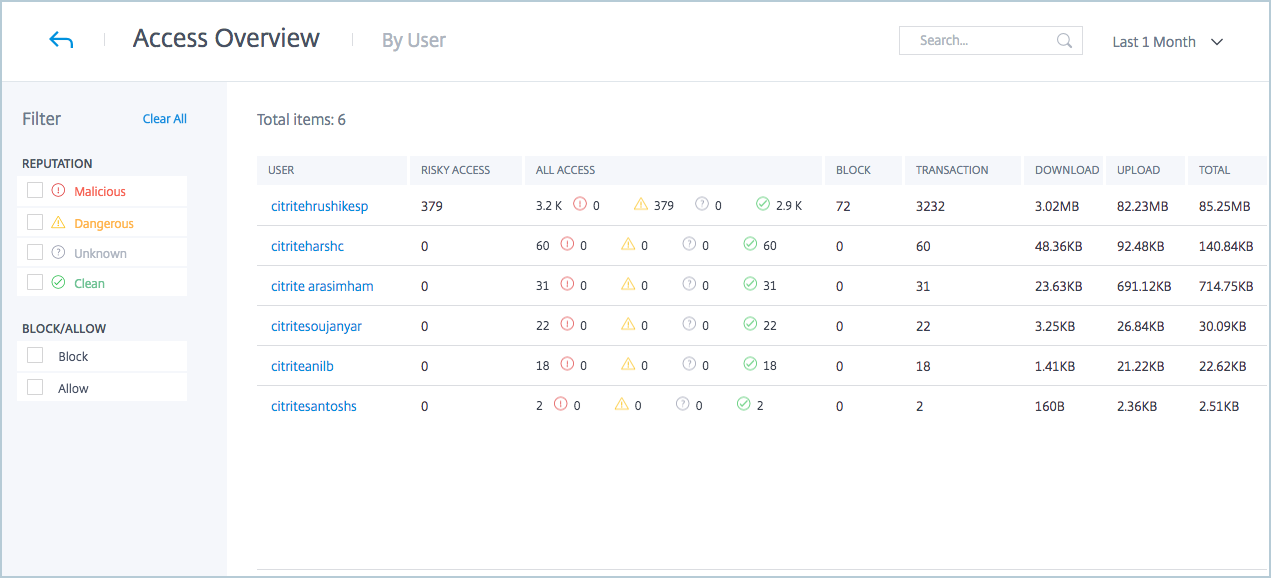
Task: Enable the Malicious reputation checkbox
Action: coord(35,191)
